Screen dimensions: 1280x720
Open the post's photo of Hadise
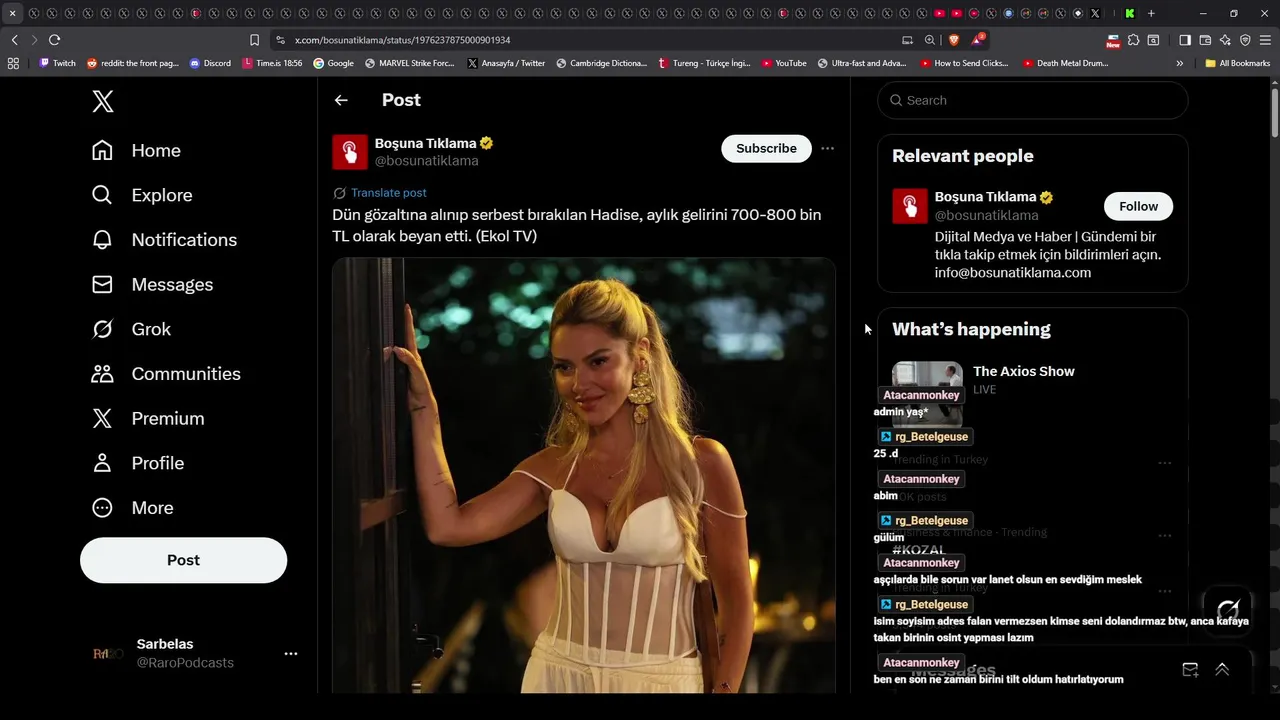584,475
